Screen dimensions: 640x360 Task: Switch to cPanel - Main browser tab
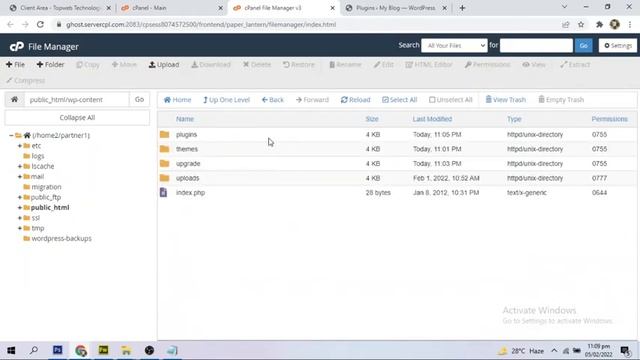tap(171, 8)
